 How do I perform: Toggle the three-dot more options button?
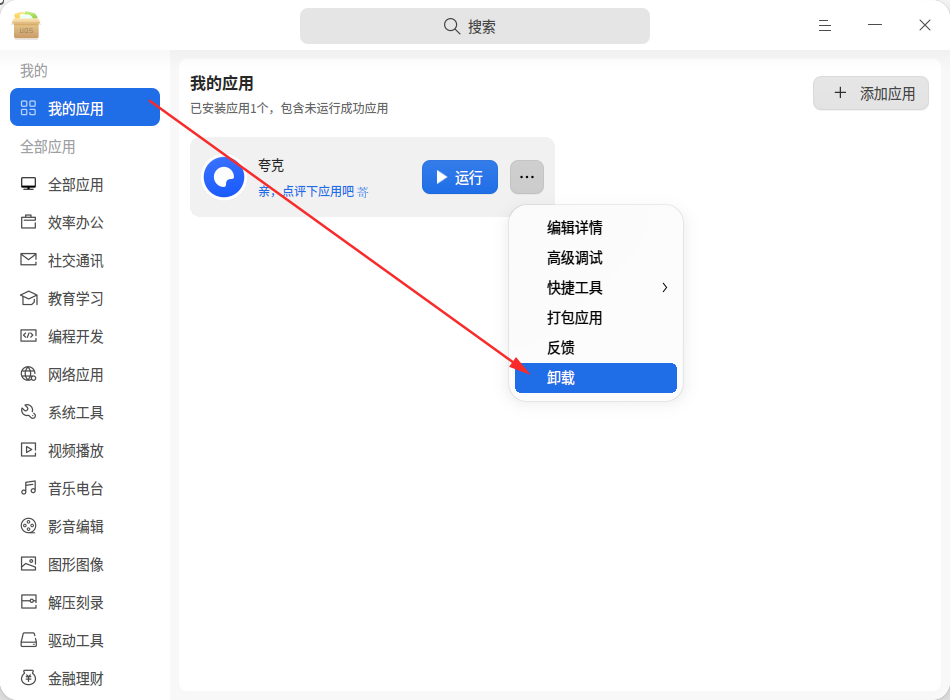527,177
